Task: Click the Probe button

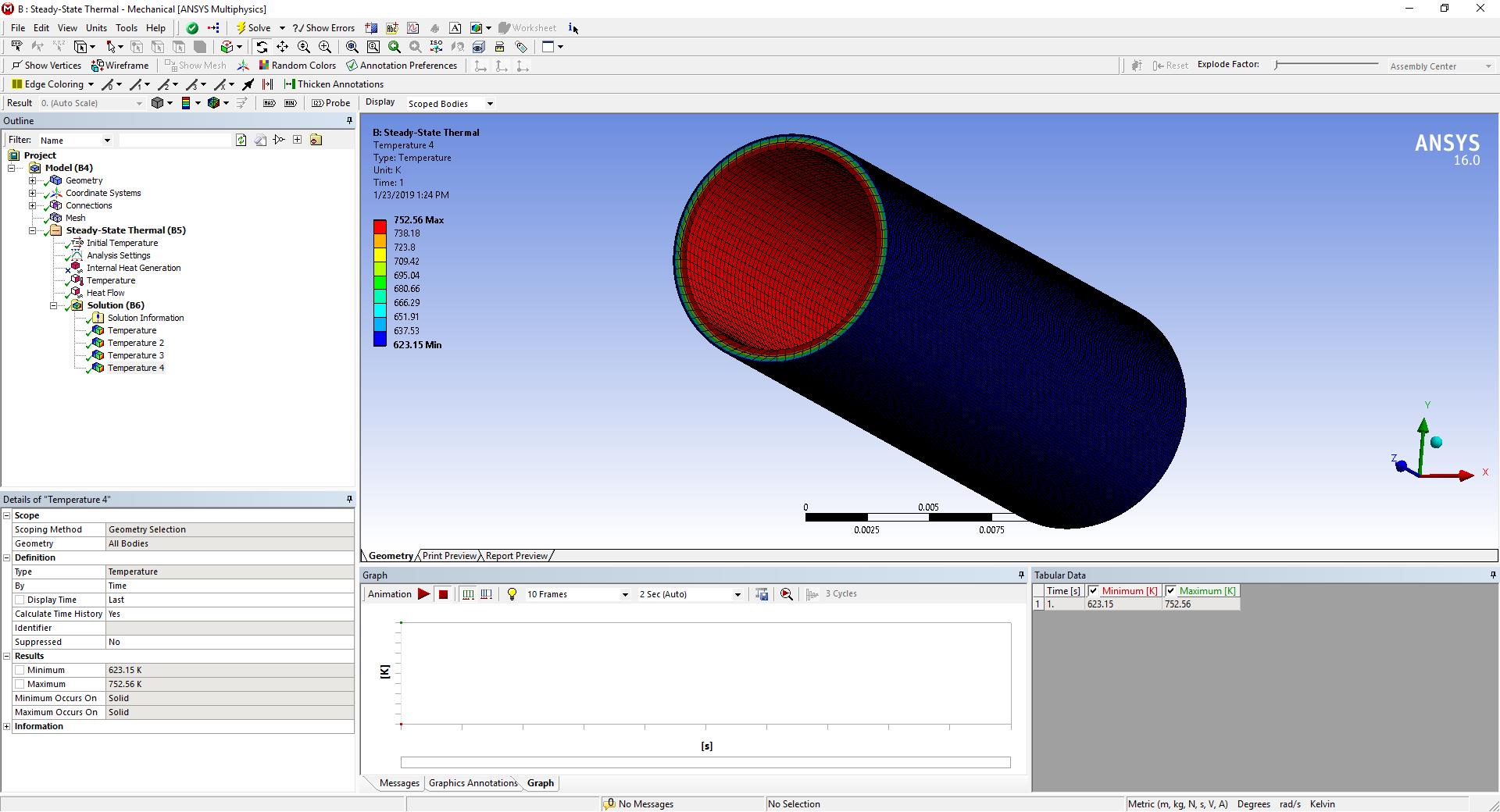Action: [331, 103]
